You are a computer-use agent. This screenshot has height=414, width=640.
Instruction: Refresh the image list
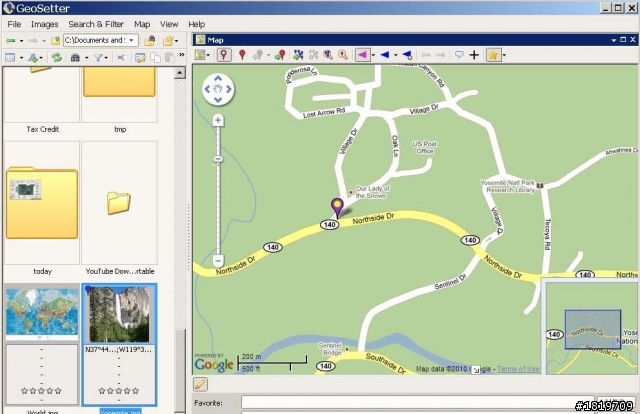[57, 58]
